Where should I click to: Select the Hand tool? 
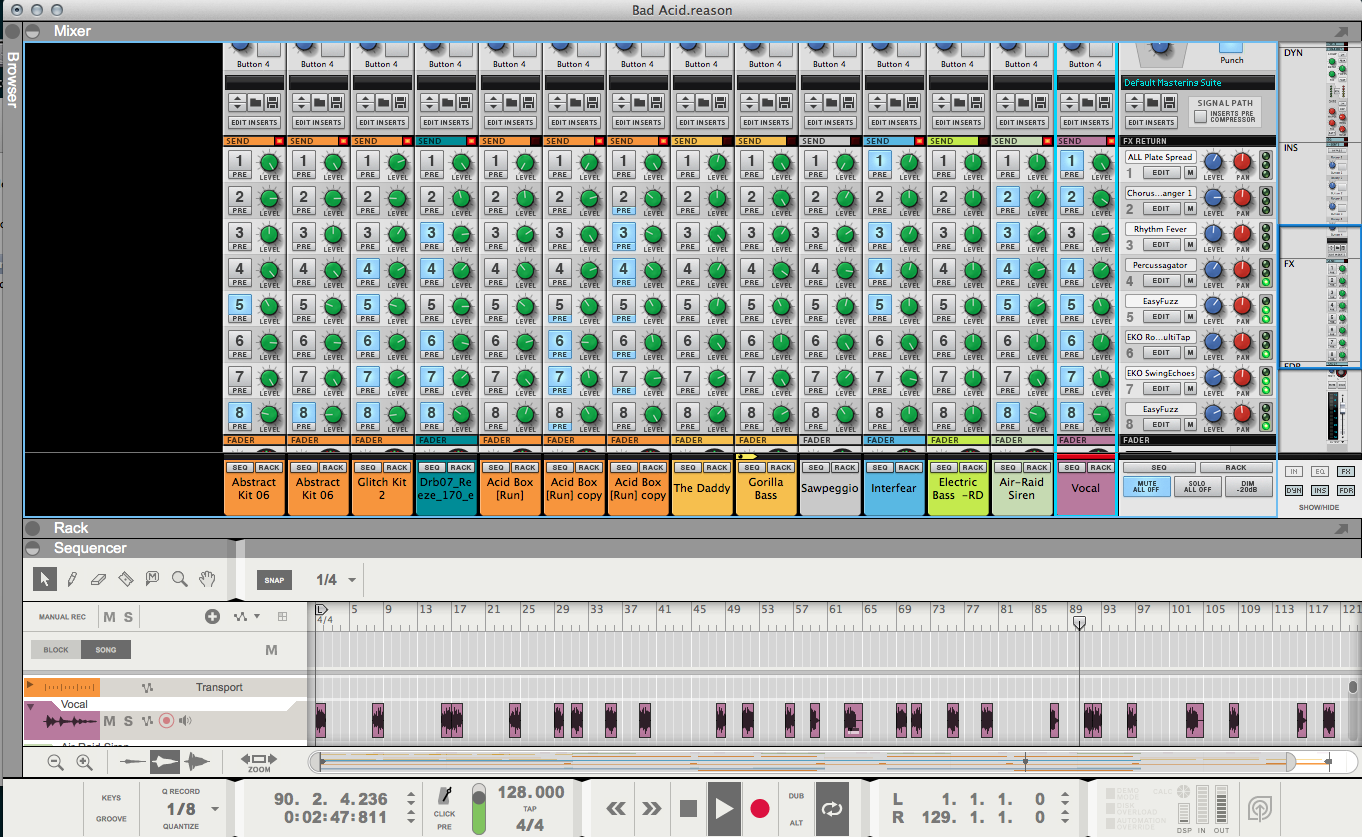pyautogui.click(x=206, y=579)
